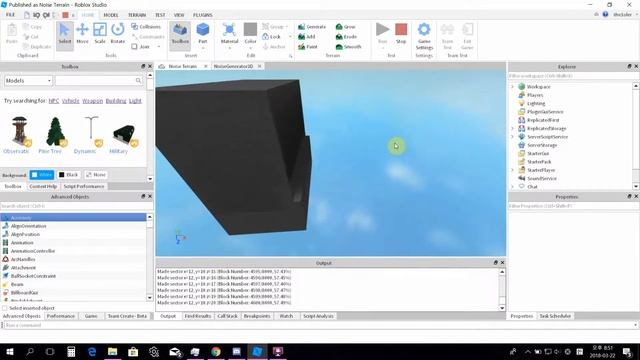Open the FILE menu
The height and width of the screenshot is (360, 640).
[10, 15]
